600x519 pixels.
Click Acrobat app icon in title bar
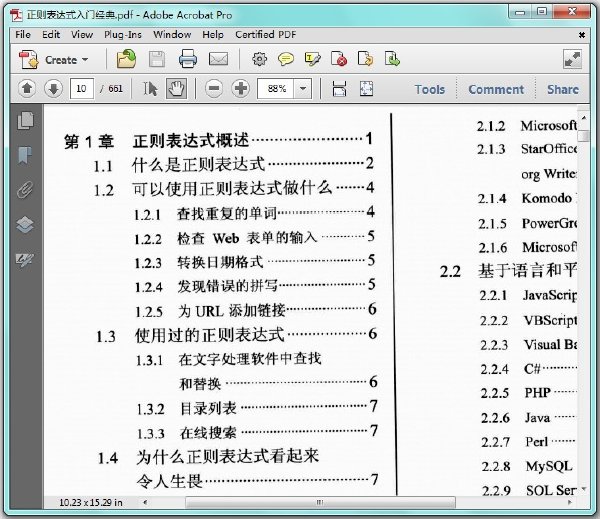click(x=16, y=15)
